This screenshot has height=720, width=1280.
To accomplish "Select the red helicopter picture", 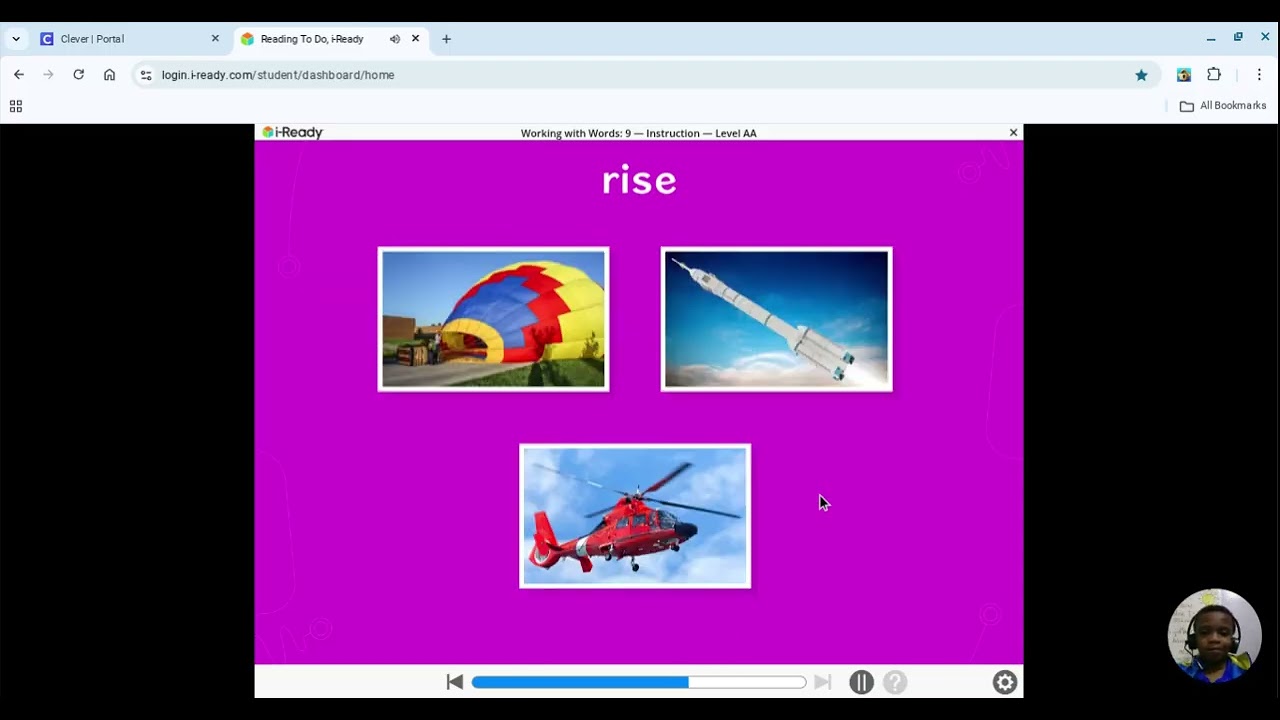I will [635, 516].
